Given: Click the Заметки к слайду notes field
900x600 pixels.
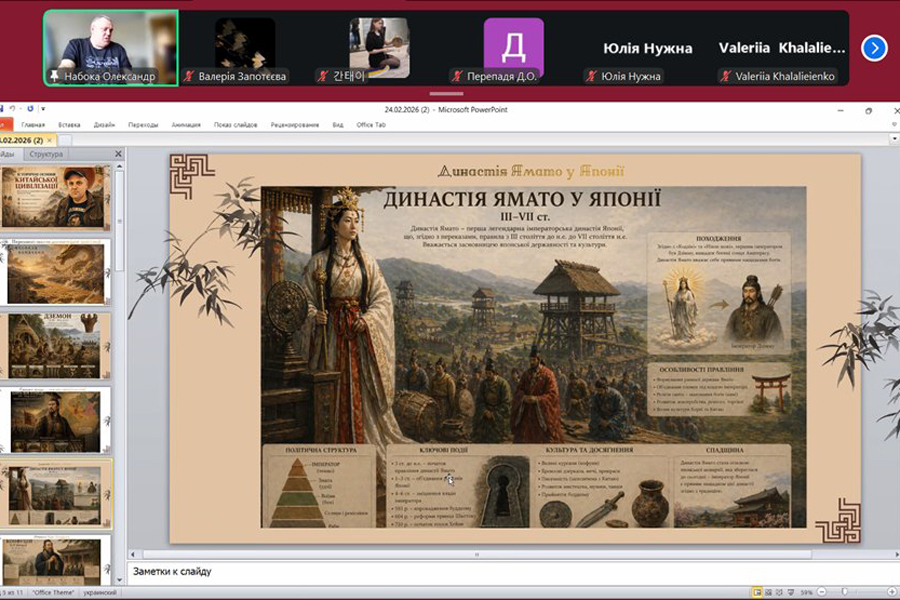Looking at the screenshot, I should (500, 571).
